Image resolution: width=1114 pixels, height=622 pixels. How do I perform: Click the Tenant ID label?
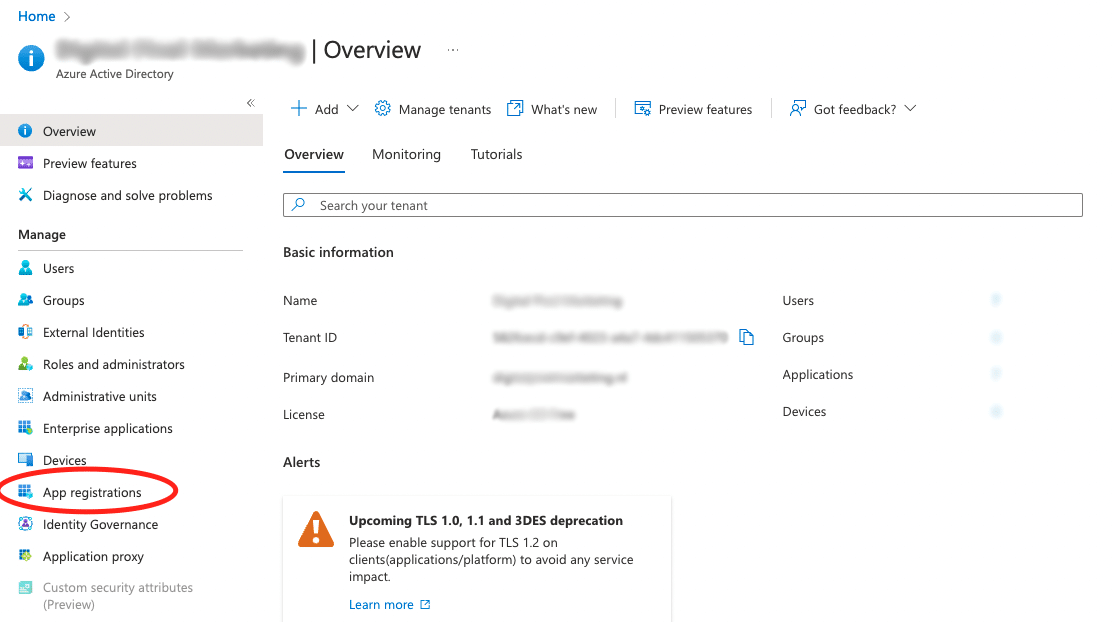pos(310,338)
